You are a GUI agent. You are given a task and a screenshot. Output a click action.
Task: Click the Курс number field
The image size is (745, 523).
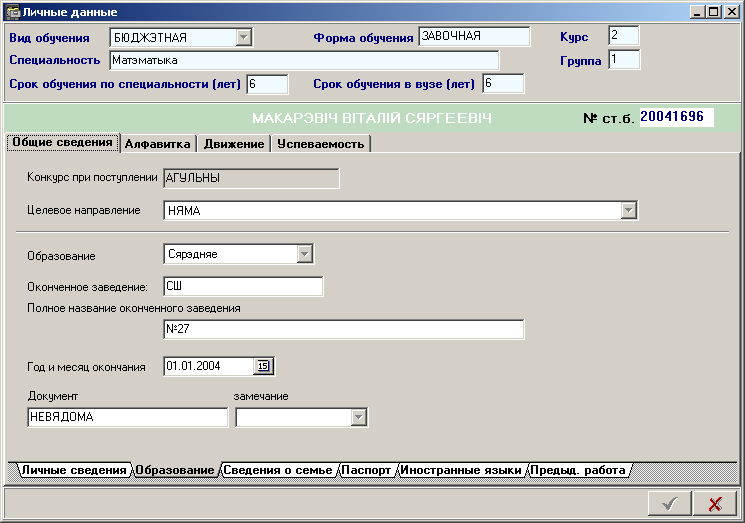(x=622, y=35)
